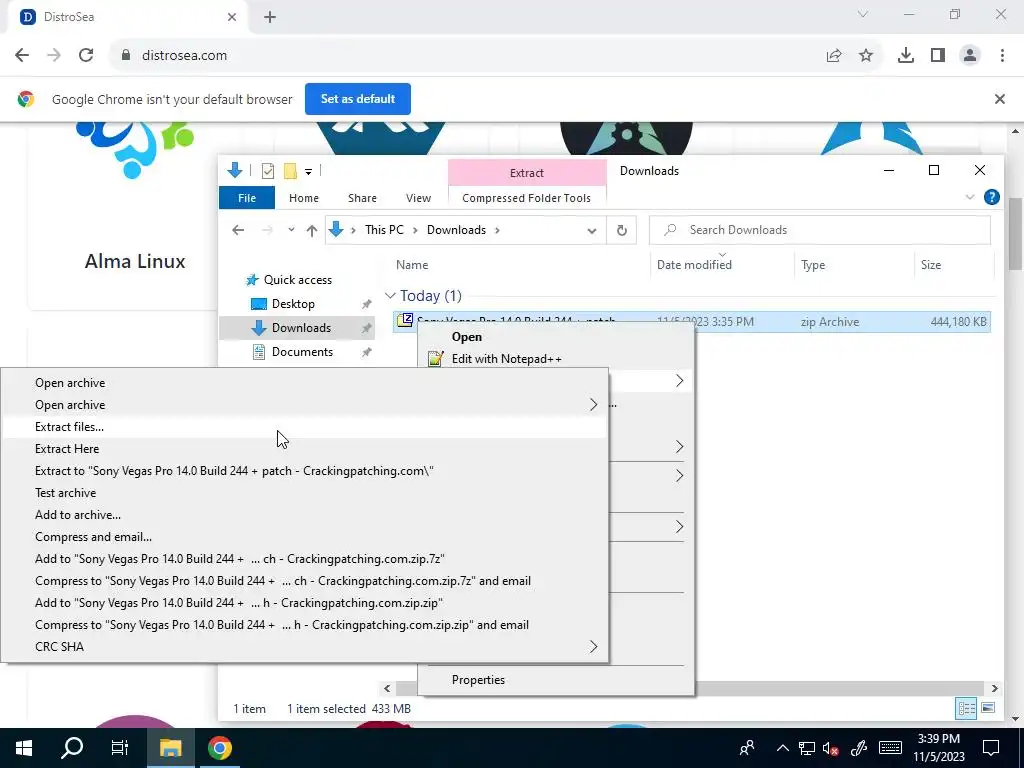The image size is (1024, 768).
Task: Sort by Date modified column
Action: point(694,265)
